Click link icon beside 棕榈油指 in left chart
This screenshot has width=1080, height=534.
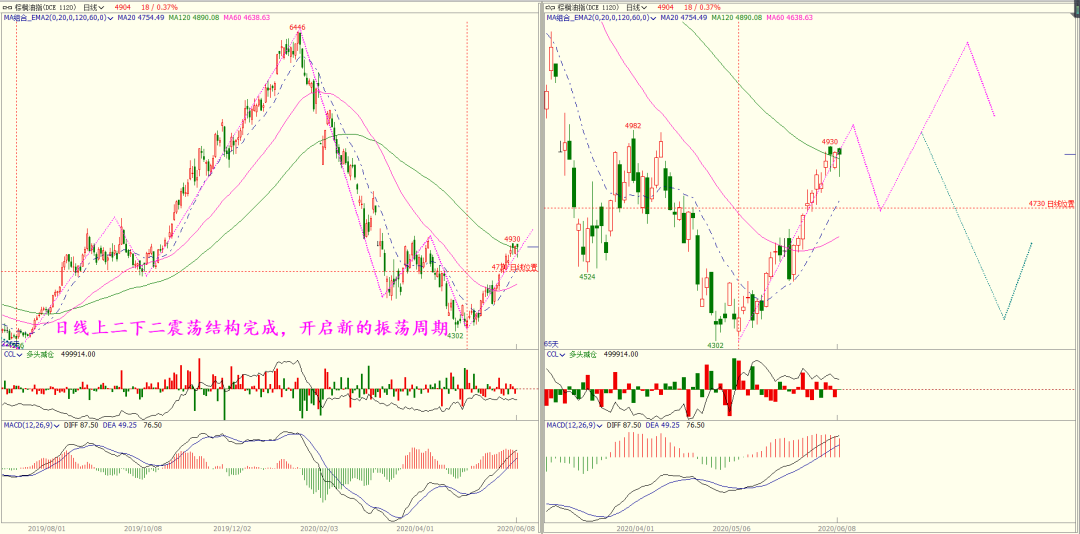point(6,8)
